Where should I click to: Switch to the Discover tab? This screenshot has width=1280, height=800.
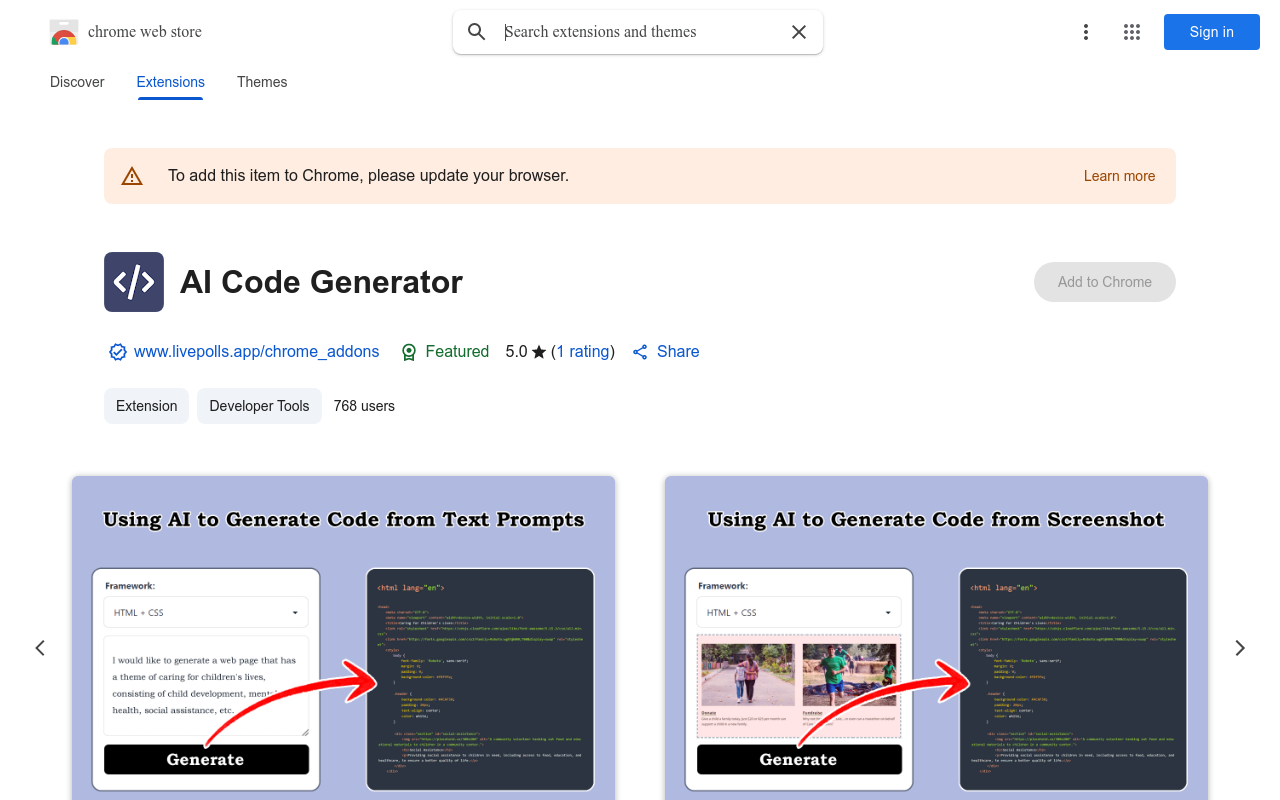point(77,82)
